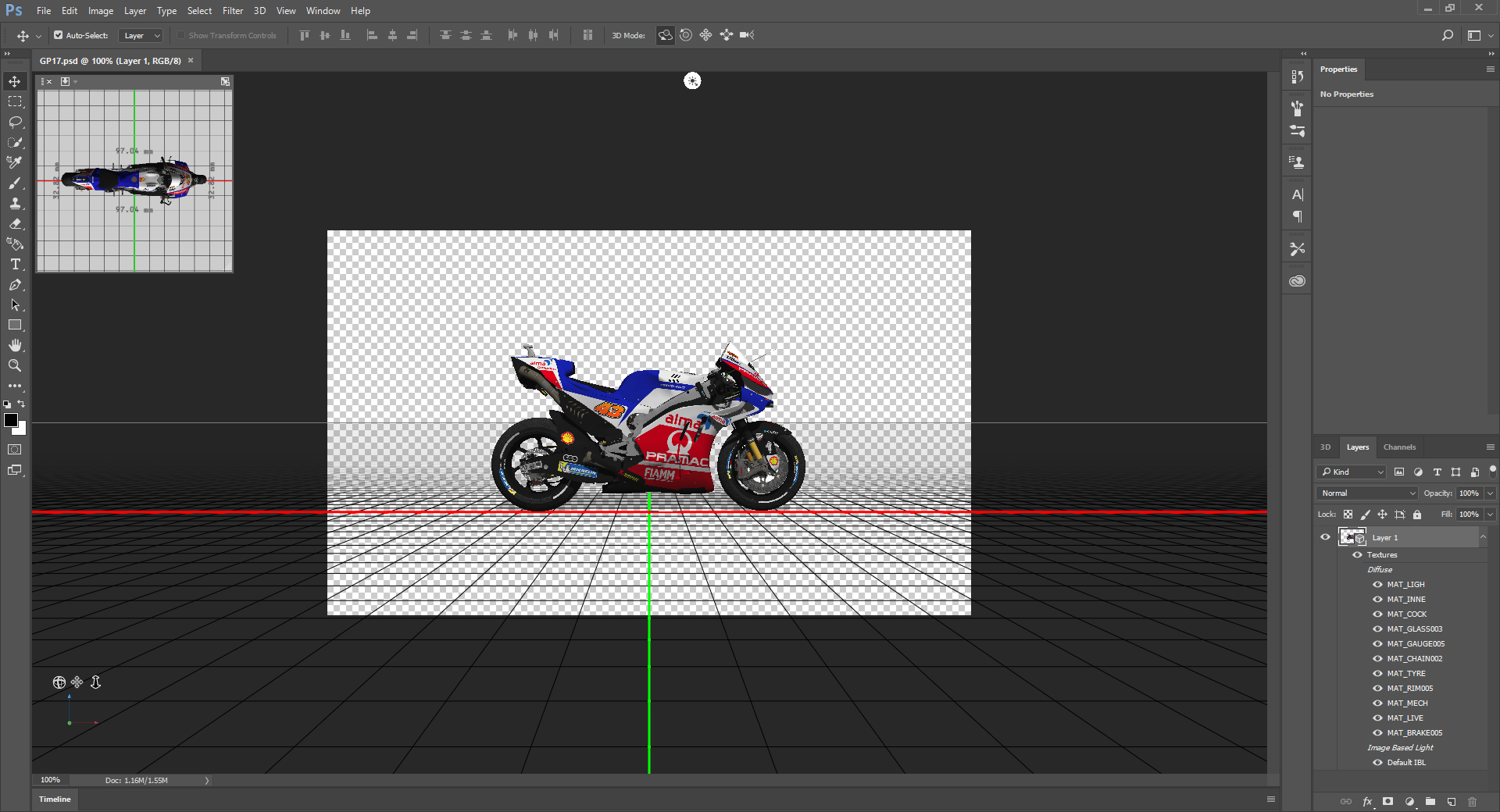Open the workspace switcher dropdown
The height and width of the screenshot is (812, 1500).
click(1478, 35)
